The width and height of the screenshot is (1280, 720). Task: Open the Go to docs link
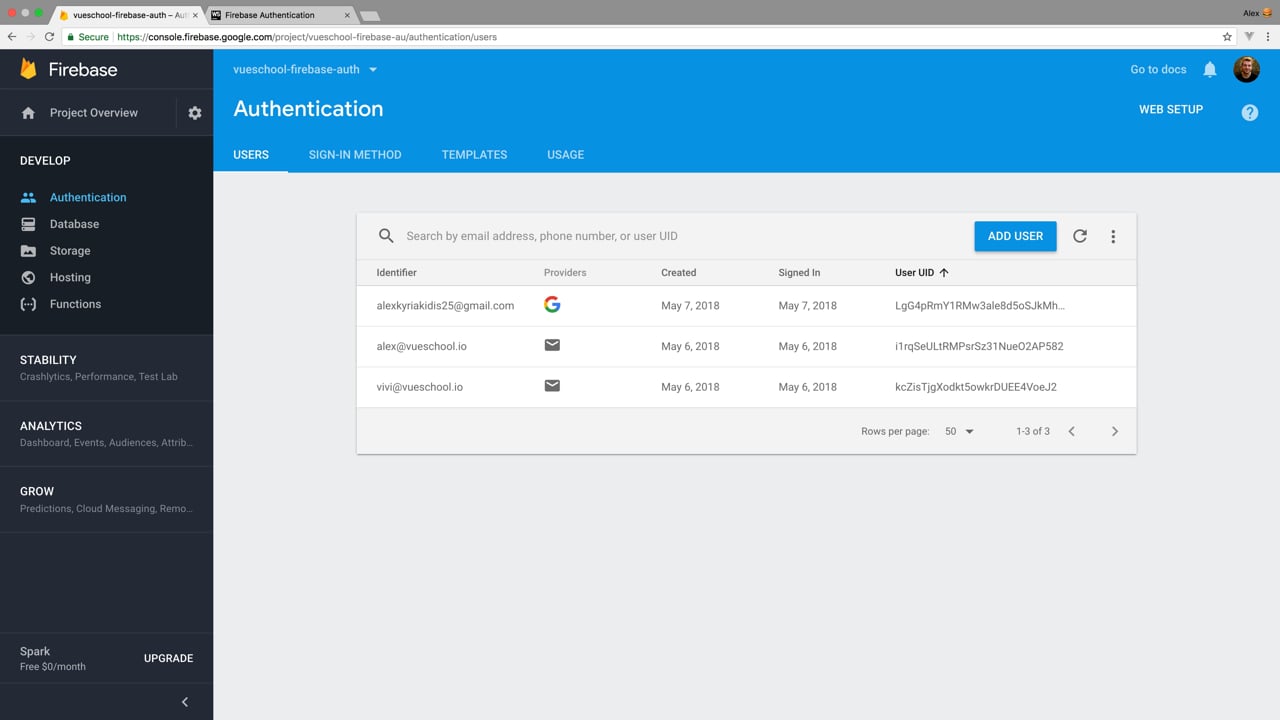pyautogui.click(x=1158, y=69)
